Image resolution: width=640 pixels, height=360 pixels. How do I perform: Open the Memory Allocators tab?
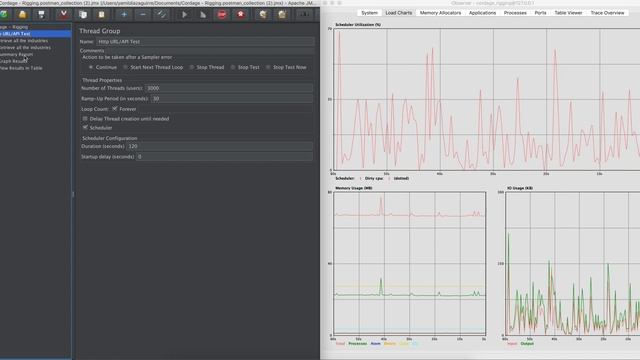click(440, 13)
